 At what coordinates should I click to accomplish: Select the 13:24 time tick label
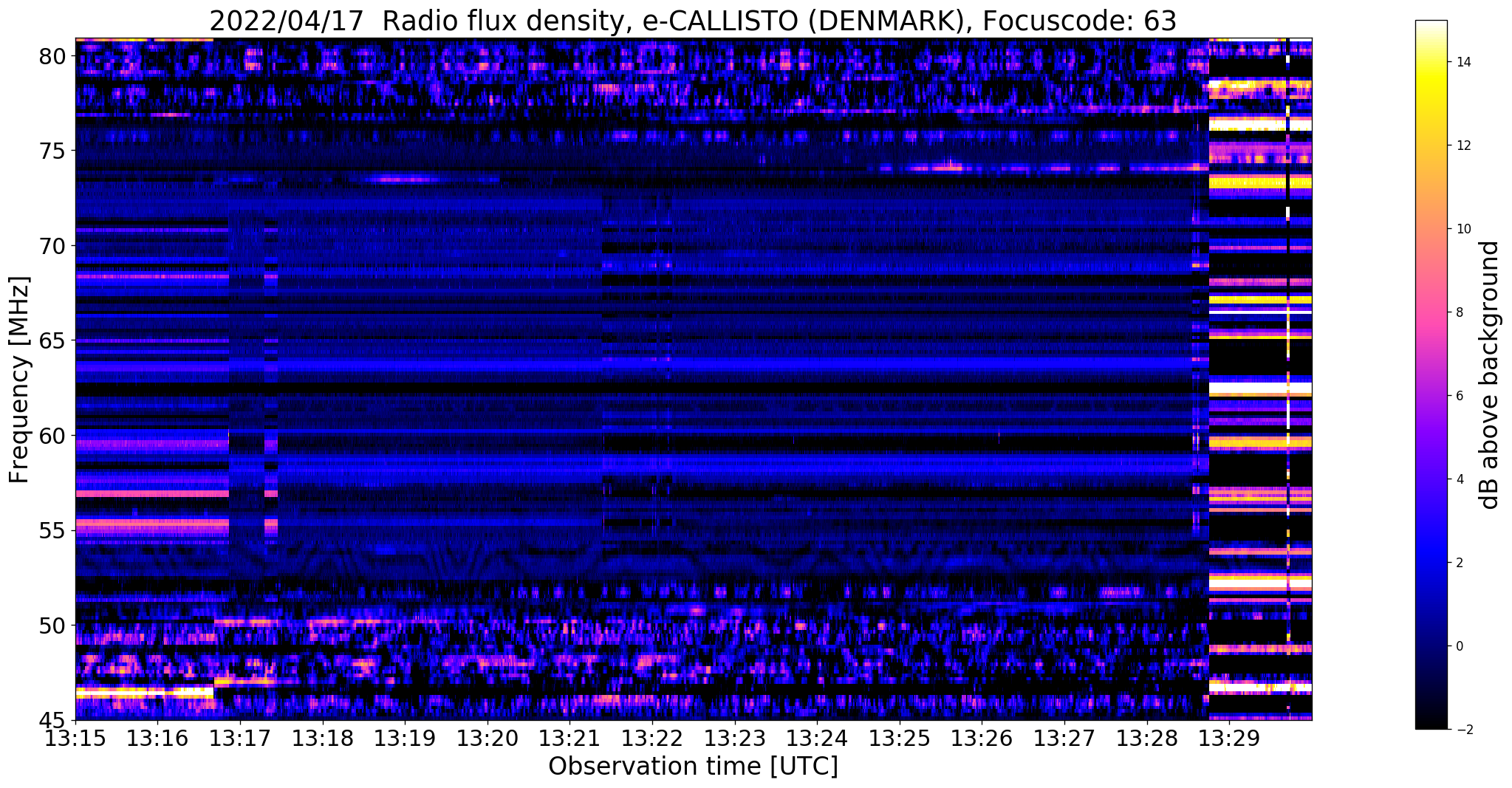coord(817,739)
